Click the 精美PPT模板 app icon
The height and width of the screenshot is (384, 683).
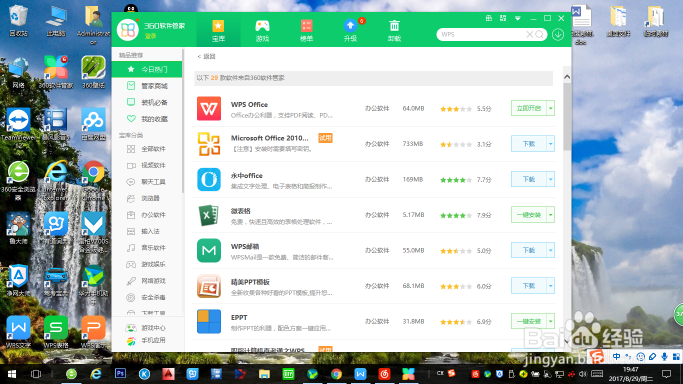coord(209,286)
